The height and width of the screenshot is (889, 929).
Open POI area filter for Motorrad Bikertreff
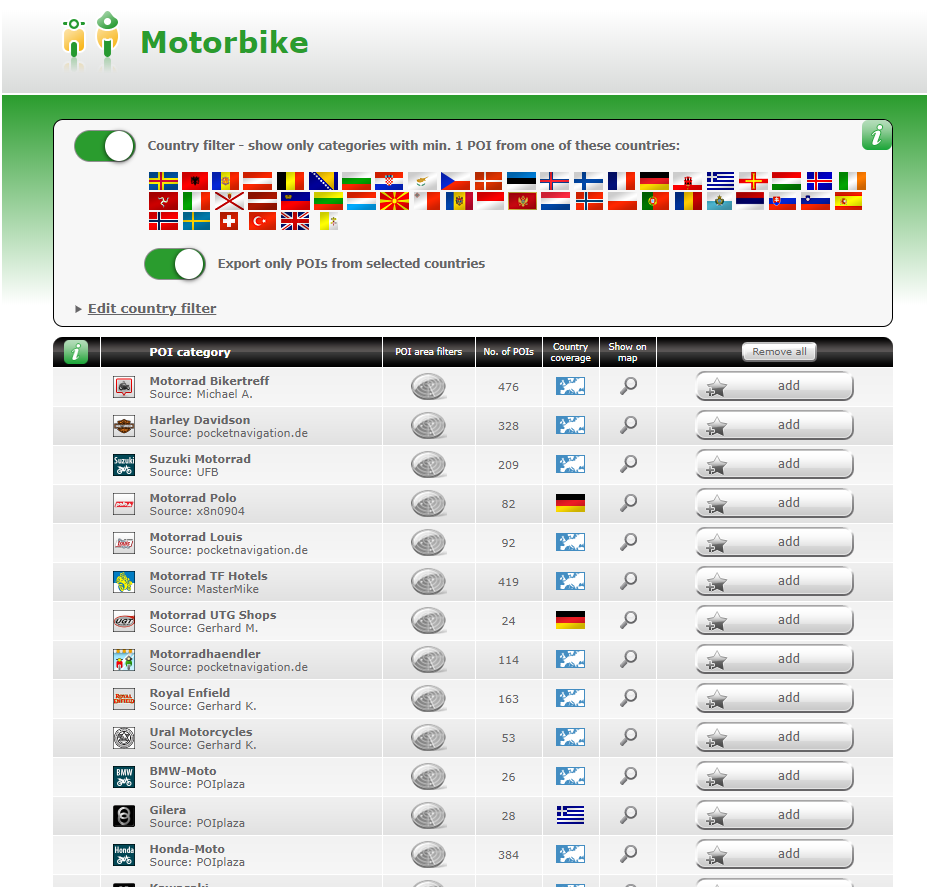[x=428, y=387]
